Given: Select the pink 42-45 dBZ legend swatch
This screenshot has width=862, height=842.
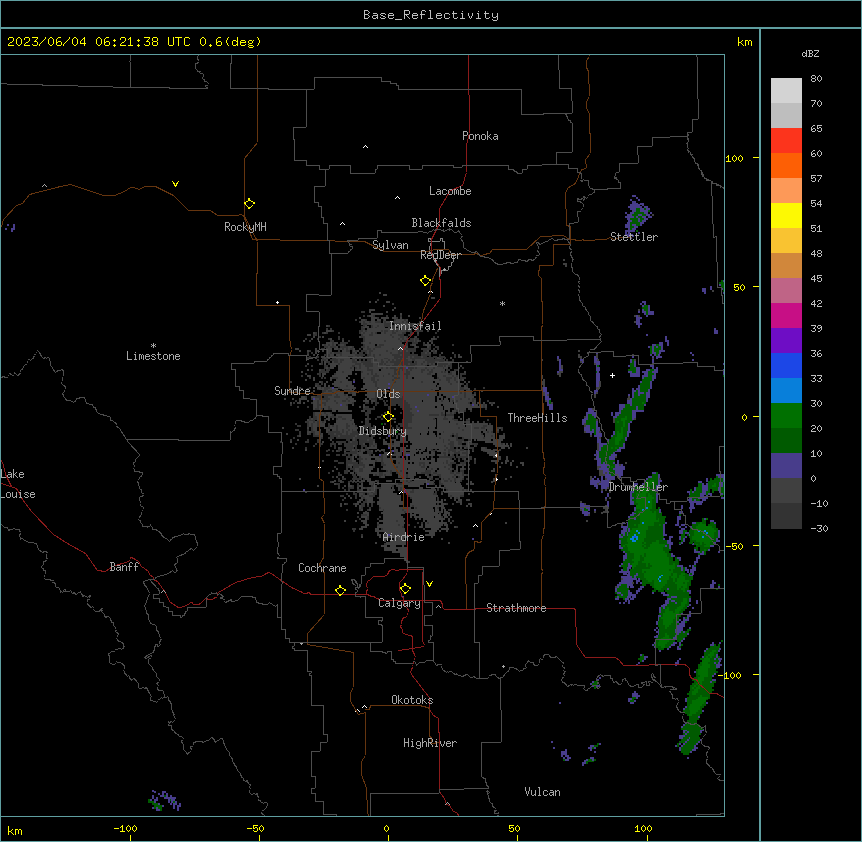Looking at the screenshot, I should pos(786,291).
